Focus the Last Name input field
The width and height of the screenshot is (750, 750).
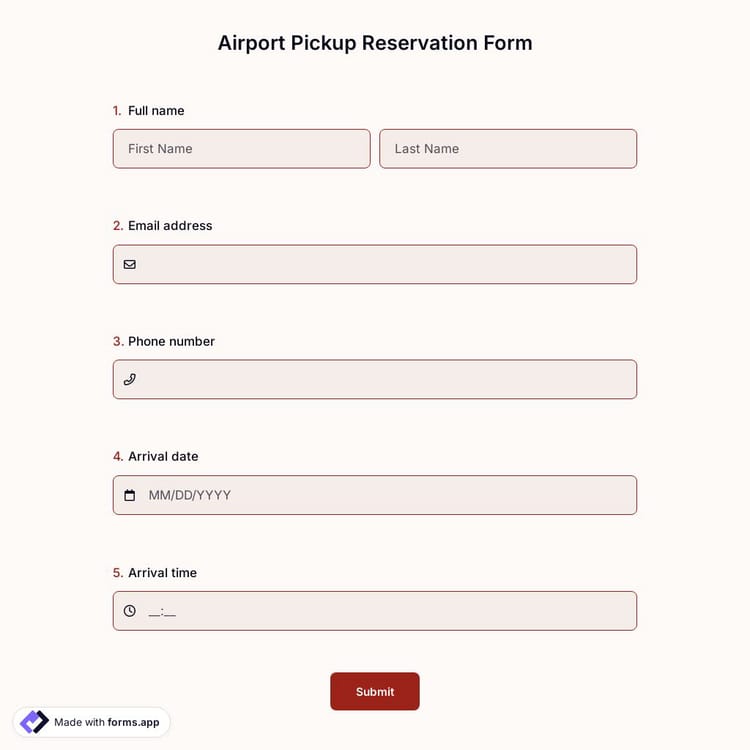[508, 149]
